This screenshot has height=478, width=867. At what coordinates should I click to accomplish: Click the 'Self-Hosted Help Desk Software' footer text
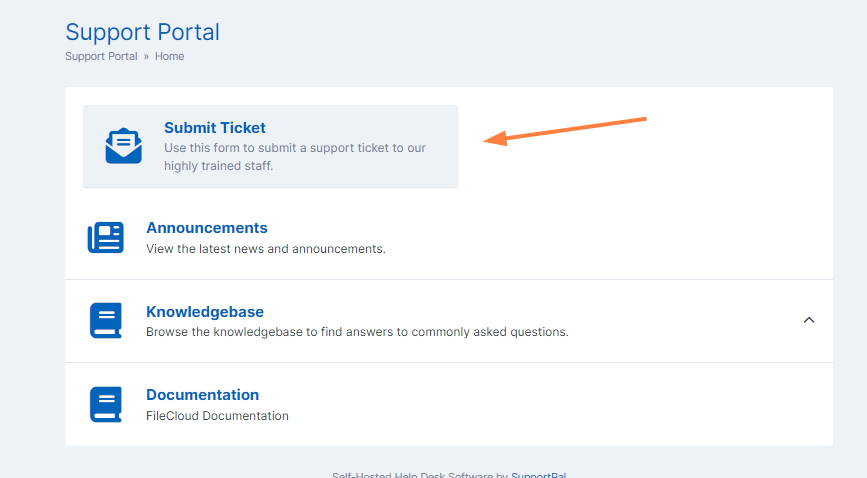coord(412,475)
